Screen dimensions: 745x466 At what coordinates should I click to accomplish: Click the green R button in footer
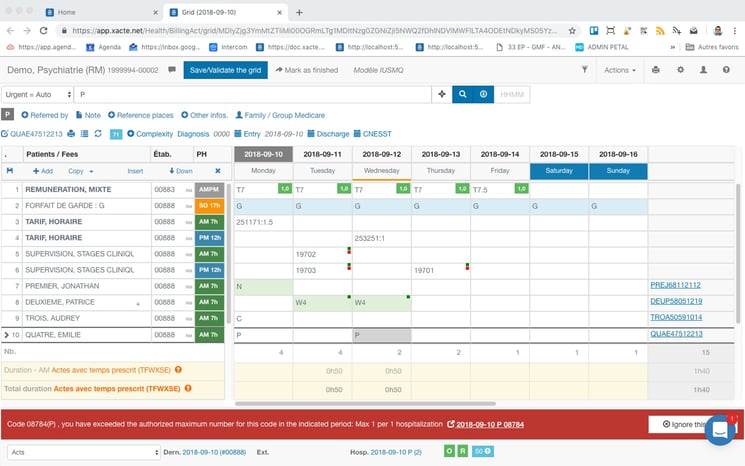tap(463, 451)
